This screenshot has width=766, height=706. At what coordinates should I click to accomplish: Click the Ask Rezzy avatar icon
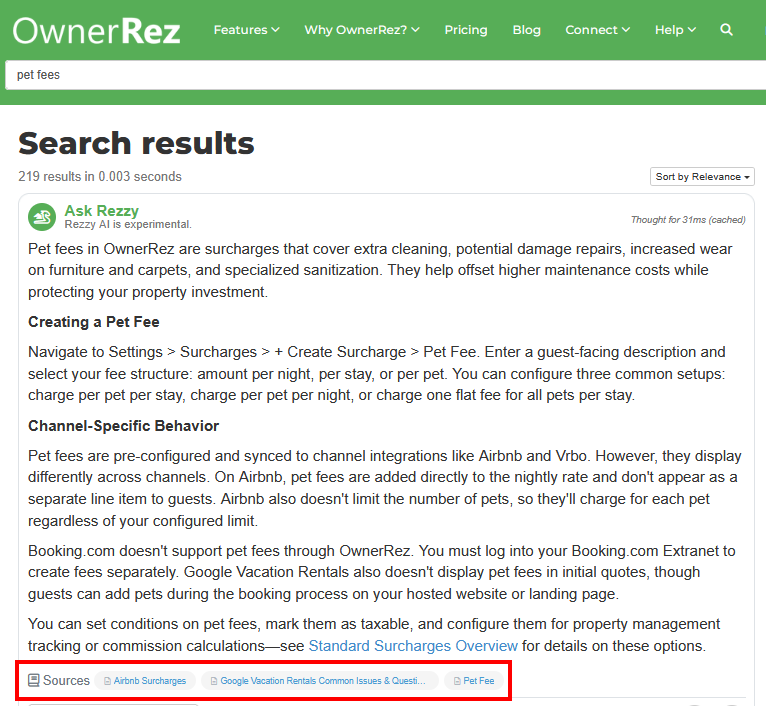point(42,217)
